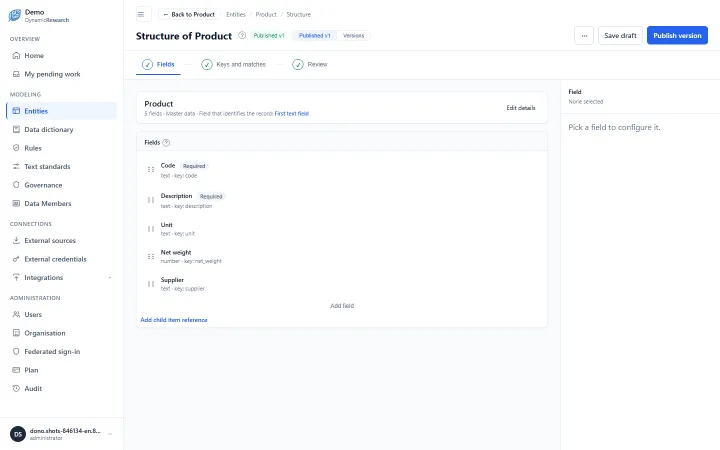Click the Product breadcrumb link

coord(266,15)
